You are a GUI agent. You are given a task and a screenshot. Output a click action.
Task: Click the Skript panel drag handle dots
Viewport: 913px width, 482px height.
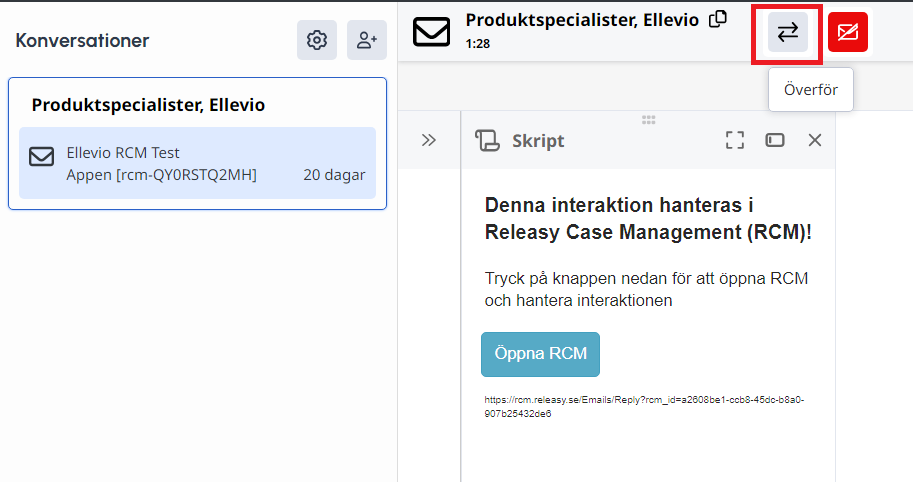pos(649,120)
